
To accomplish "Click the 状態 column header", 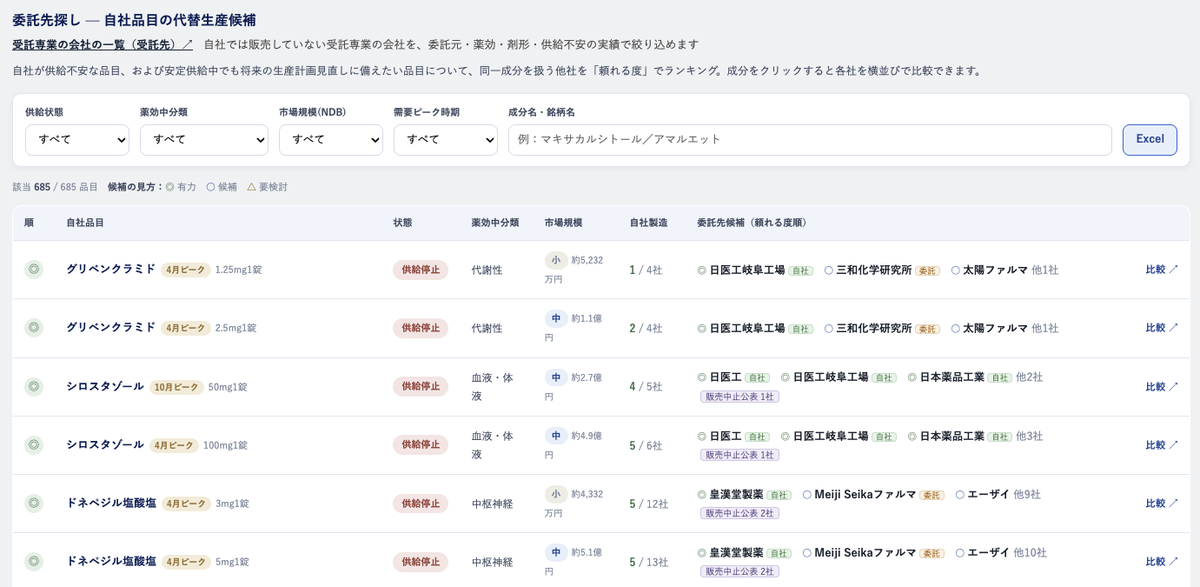I will coord(403,223).
